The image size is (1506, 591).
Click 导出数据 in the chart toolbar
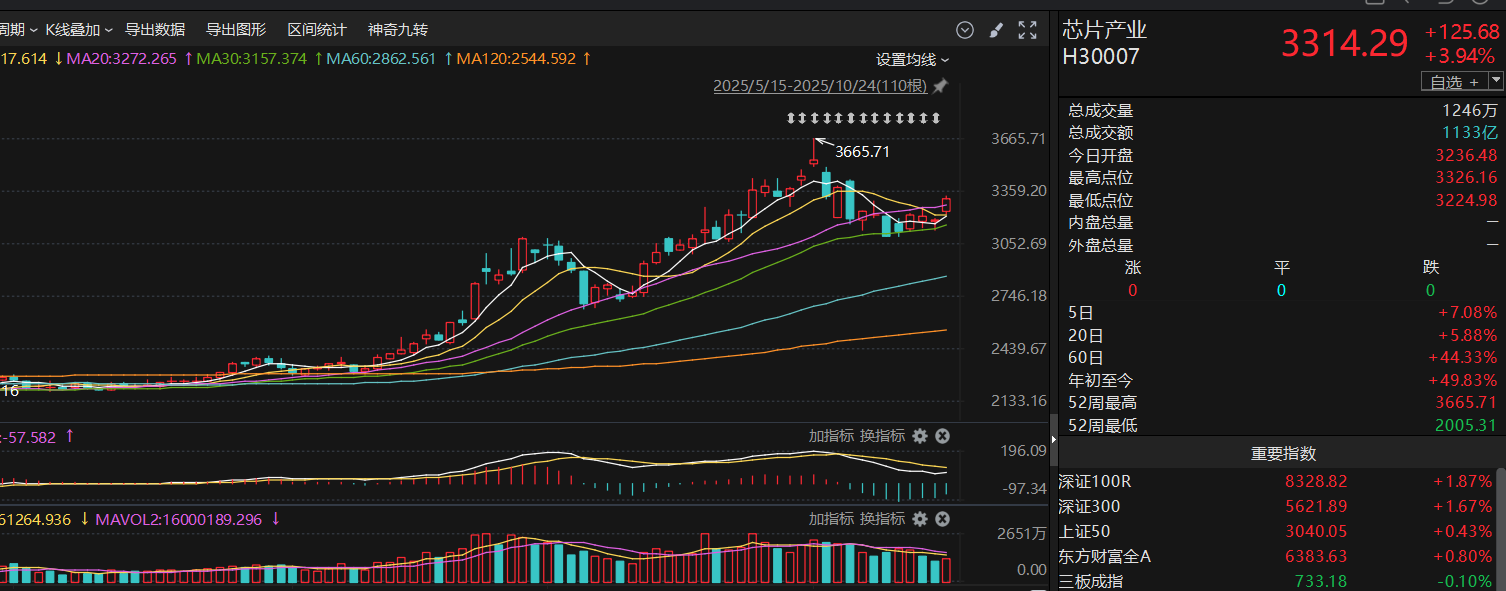point(155,30)
